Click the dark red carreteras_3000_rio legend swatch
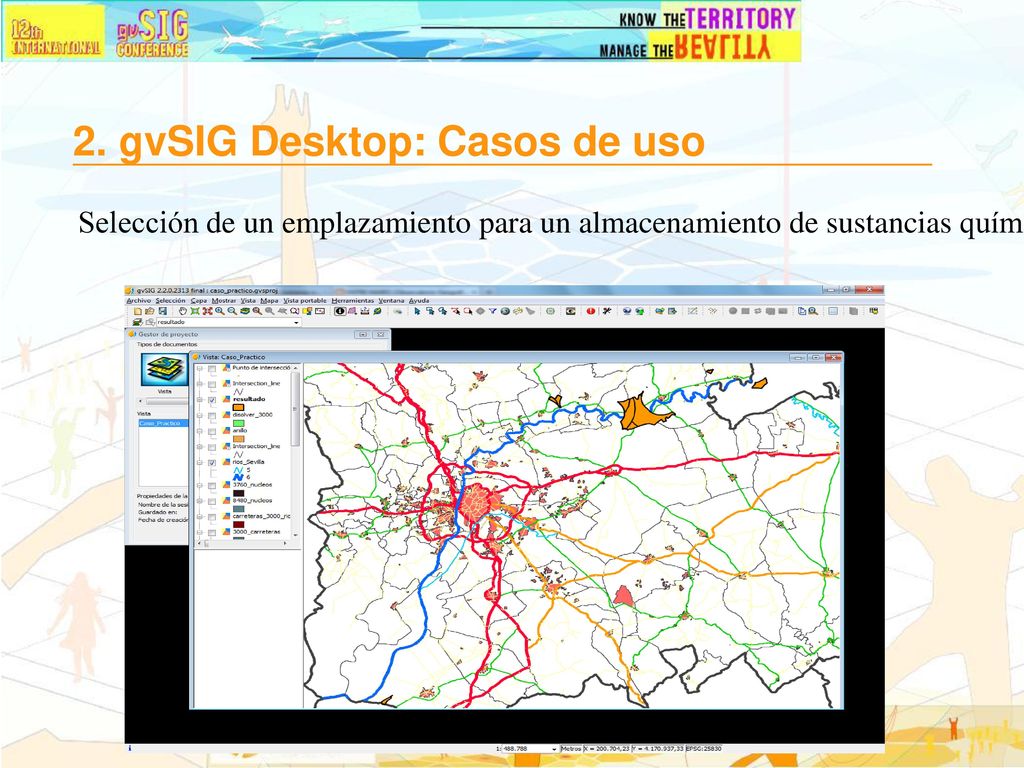 [238, 524]
